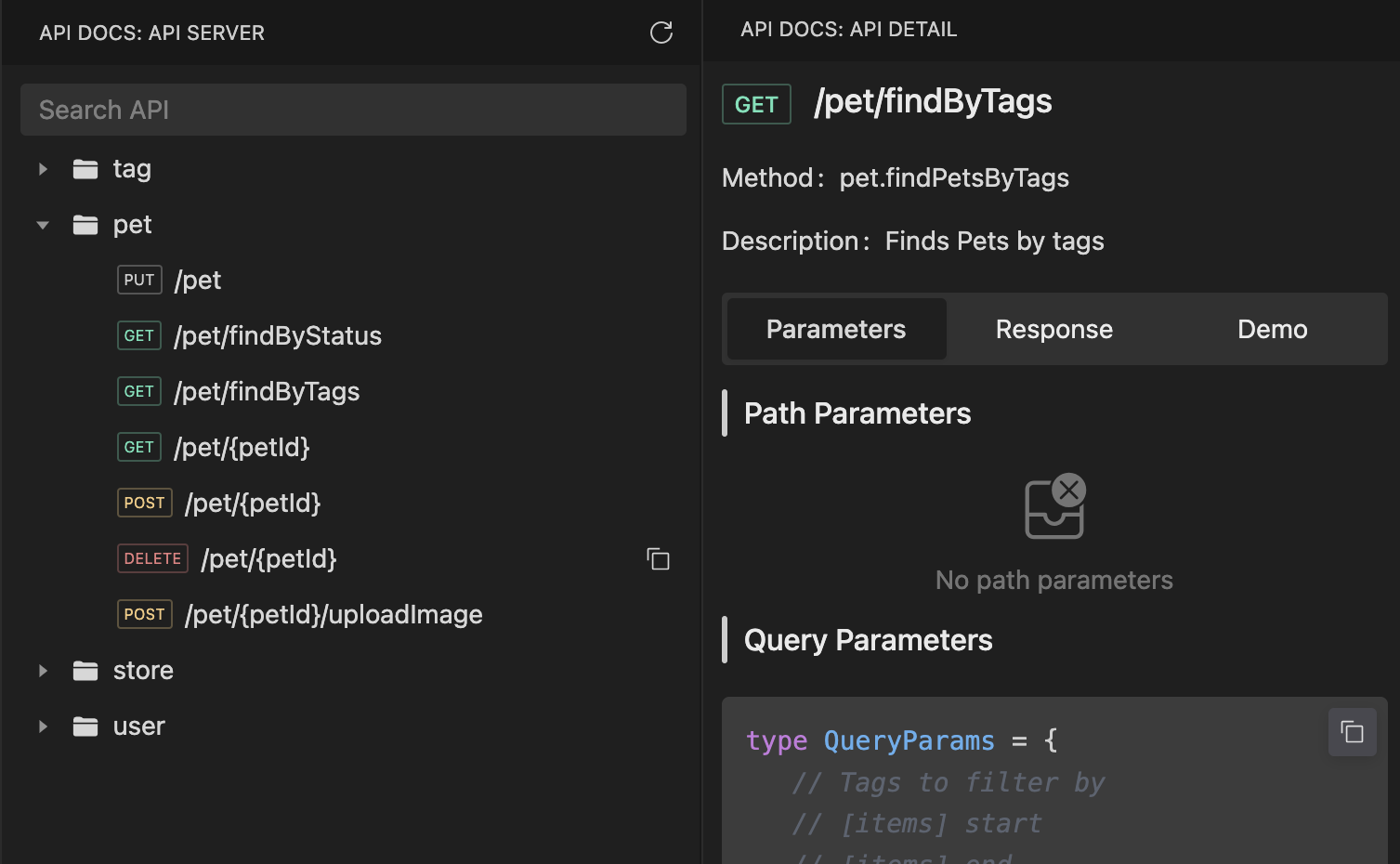Image resolution: width=1400 pixels, height=864 pixels.
Task: Expand the store folder
Action: 42,670
